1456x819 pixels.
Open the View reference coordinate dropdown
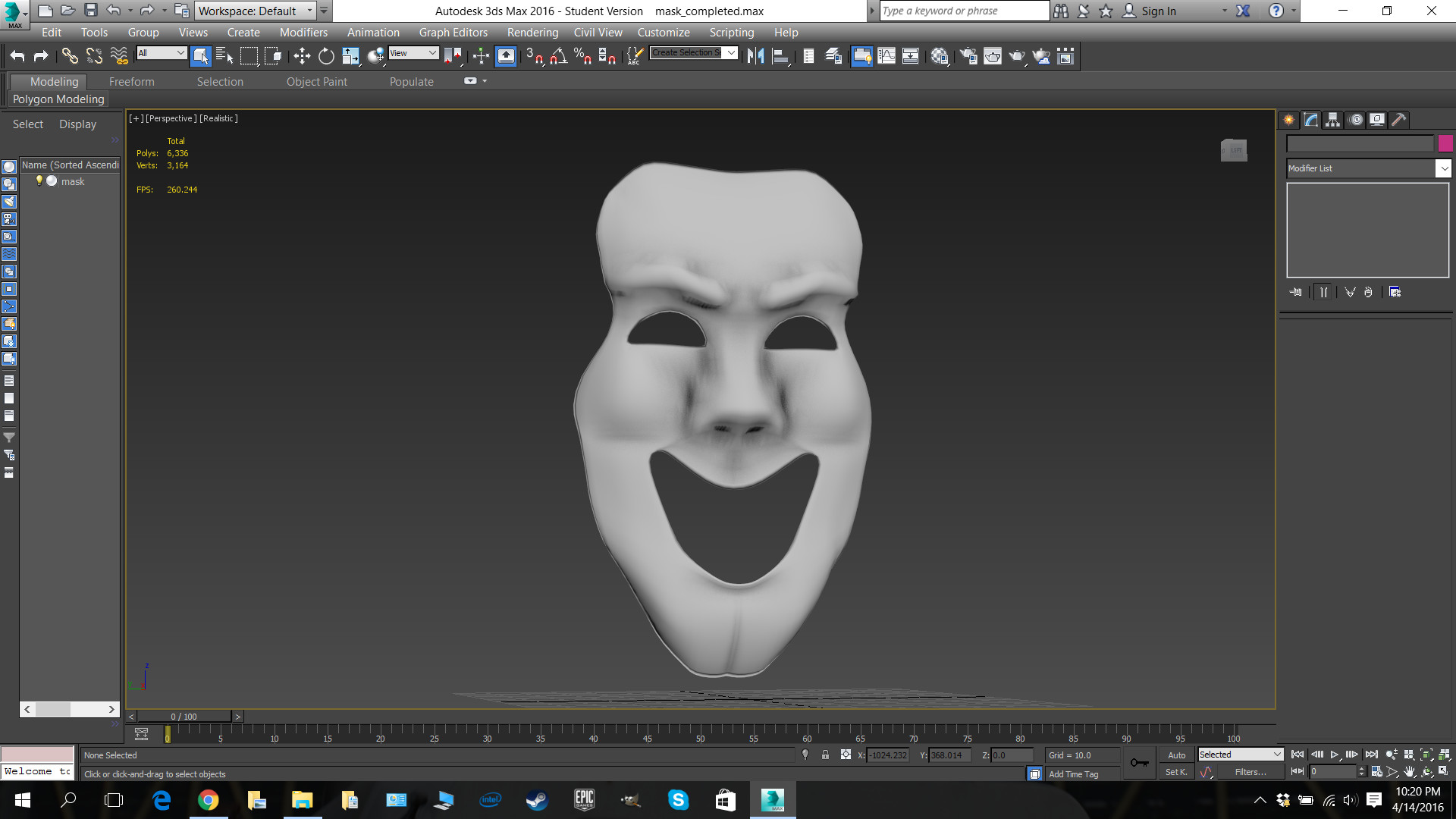point(413,52)
